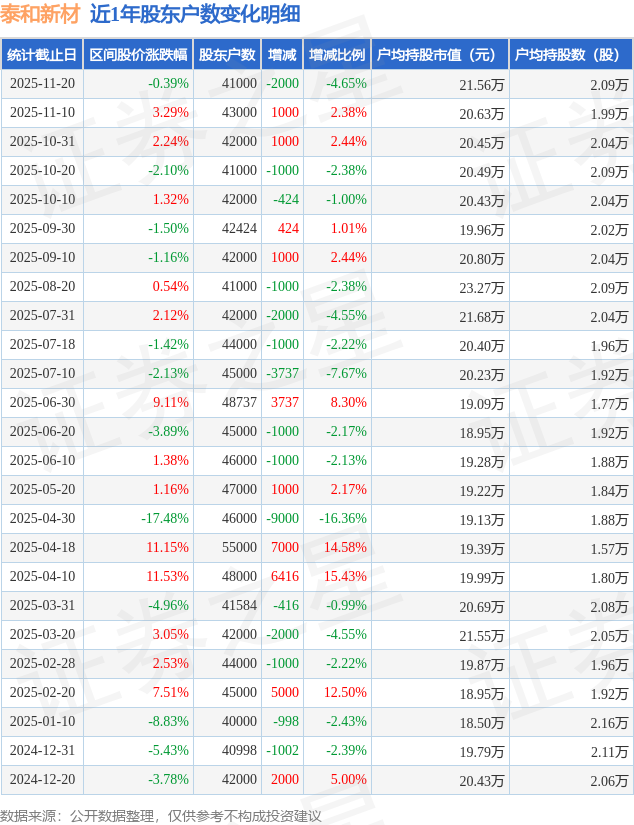Select the 1.57万 average shares cell
Image resolution: width=634 pixels, height=825 pixels.
(609, 548)
